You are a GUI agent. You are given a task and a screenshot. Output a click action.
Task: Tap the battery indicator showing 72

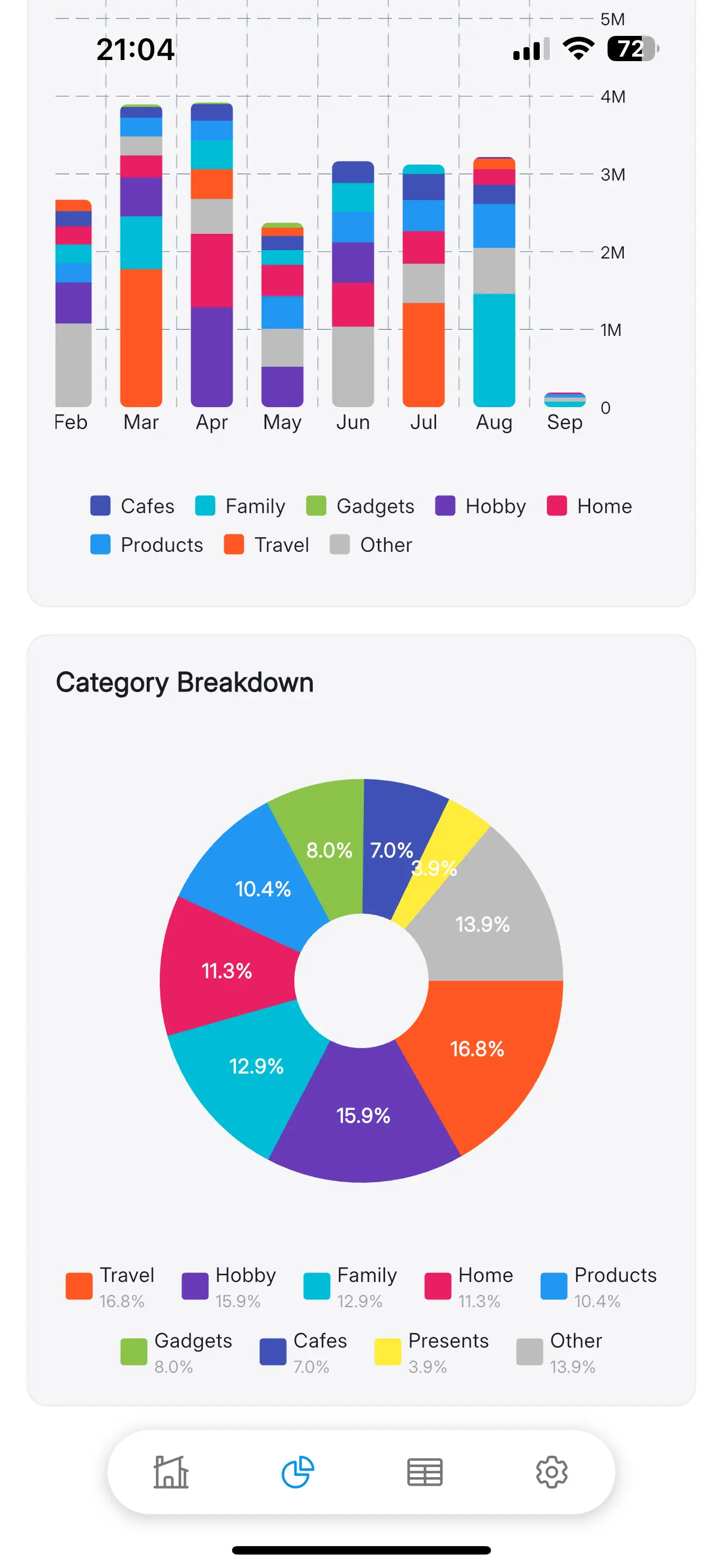coord(631,49)
